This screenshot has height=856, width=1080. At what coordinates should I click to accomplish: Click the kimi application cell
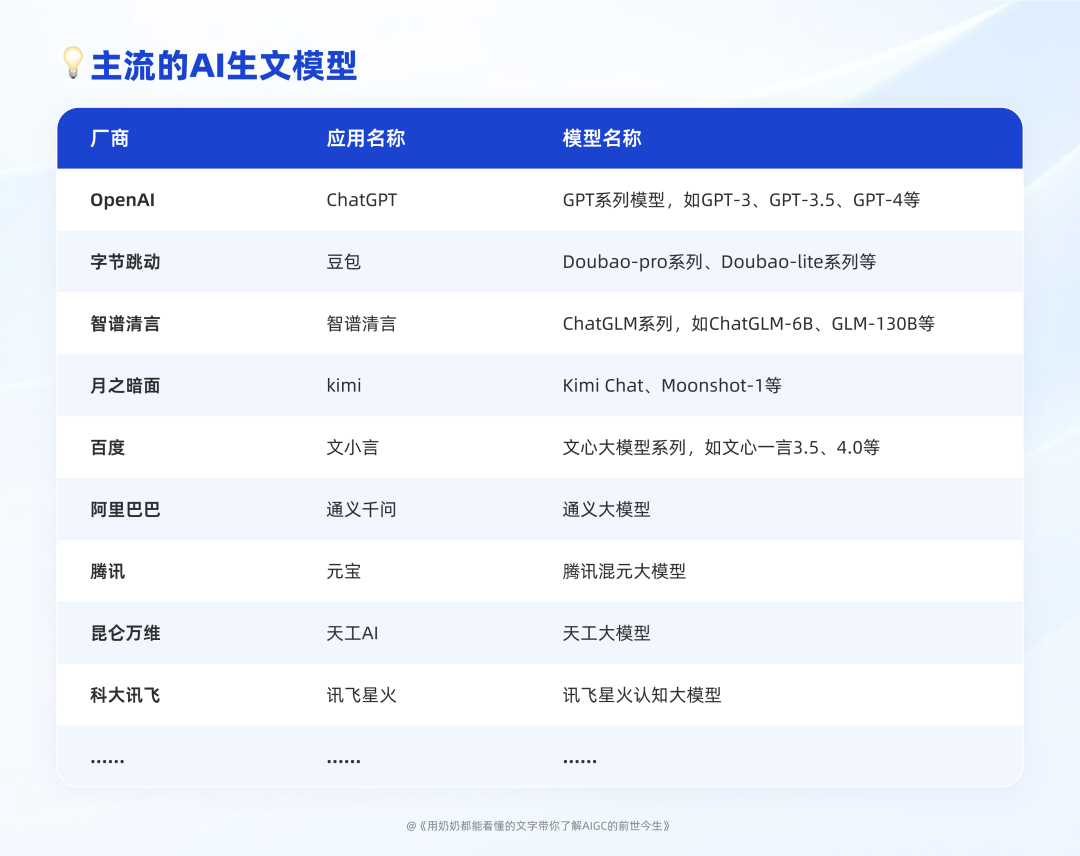pos(344,386)
